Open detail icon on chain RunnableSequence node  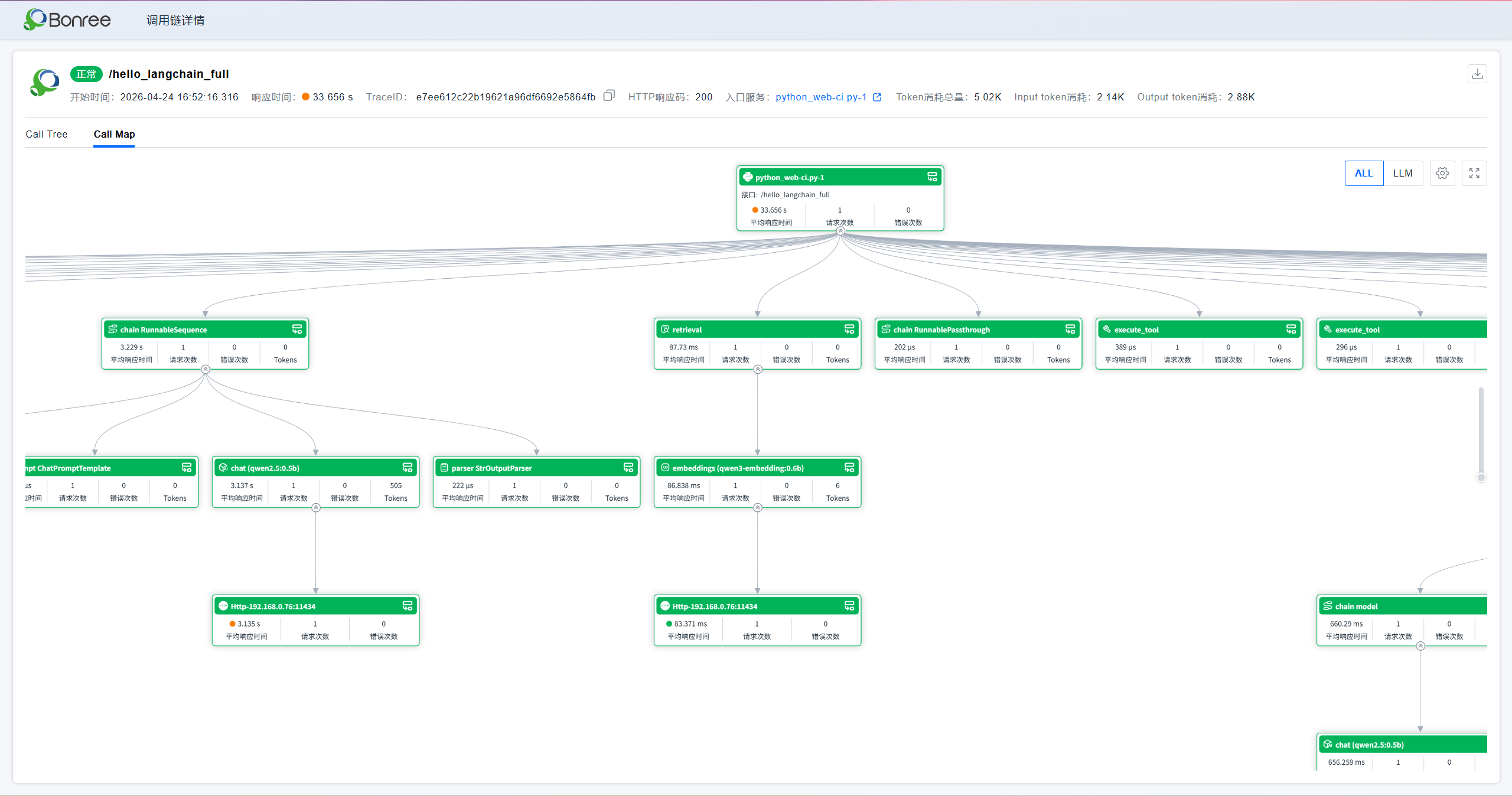coord(297,330)
